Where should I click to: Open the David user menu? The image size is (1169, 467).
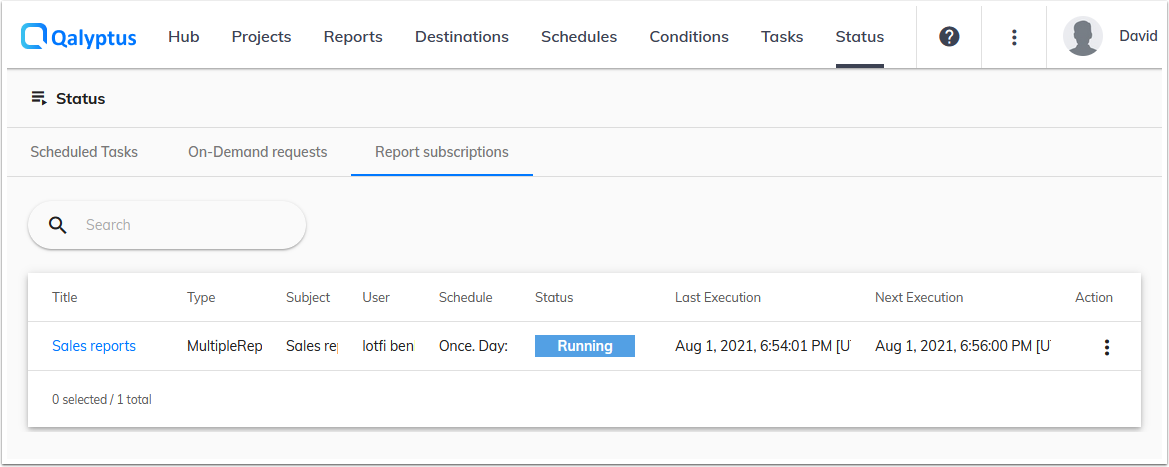(1137, 36)
